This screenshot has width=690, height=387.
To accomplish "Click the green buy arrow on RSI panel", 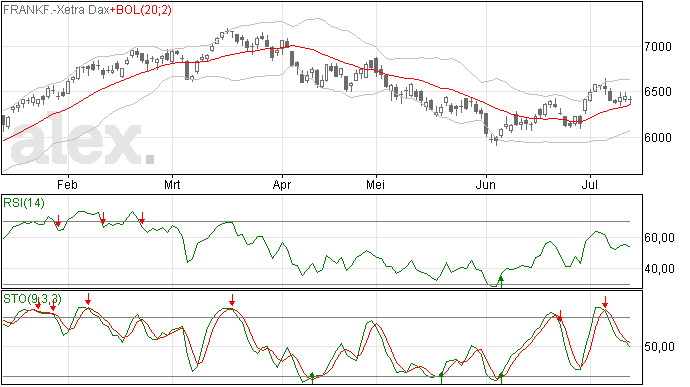I will click(501, 281).
